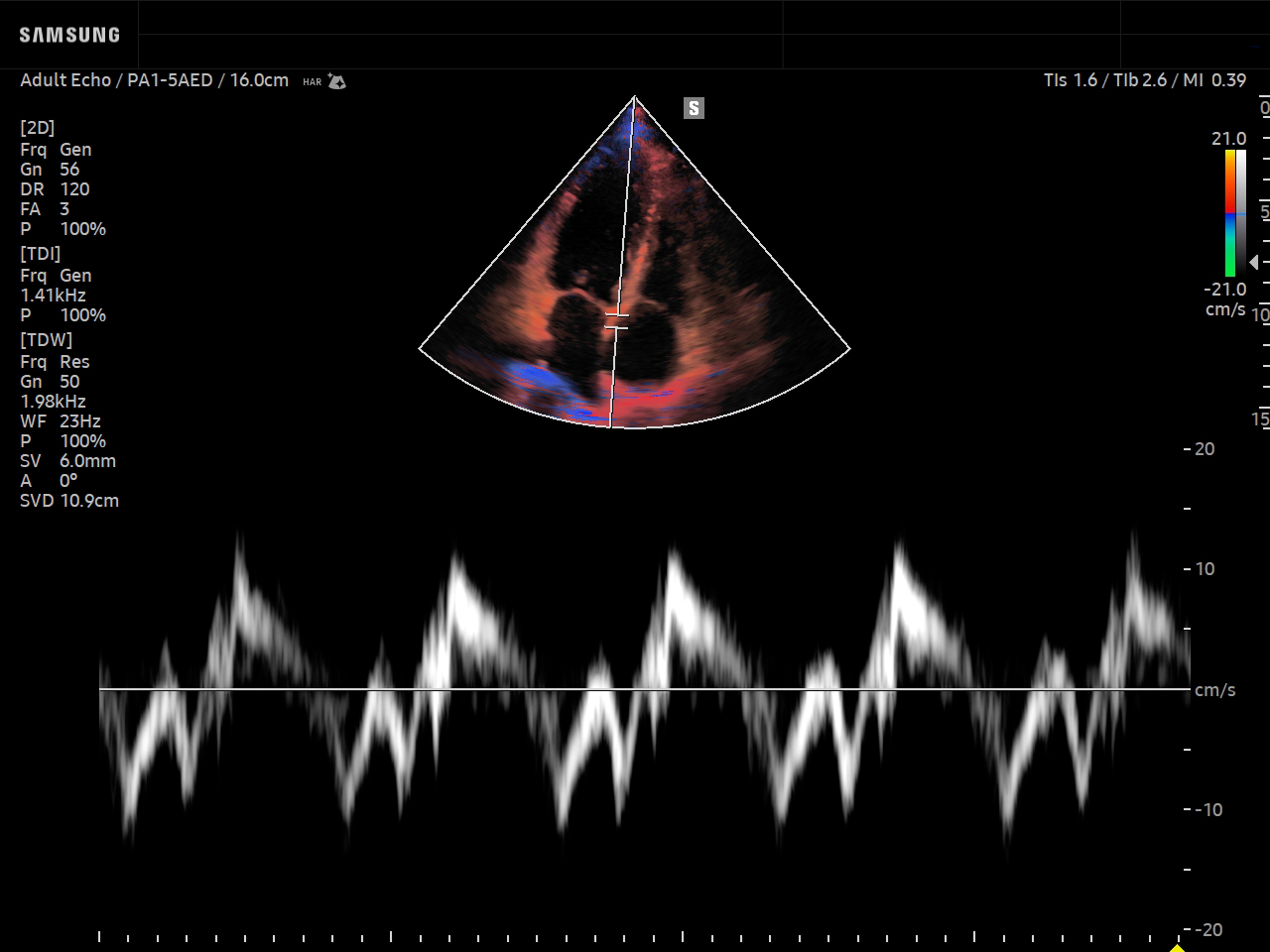The height and width of the screenshot is (952, 1270).
Task: Click the 21.0 upper color scale value
Action: point(1228,139)
